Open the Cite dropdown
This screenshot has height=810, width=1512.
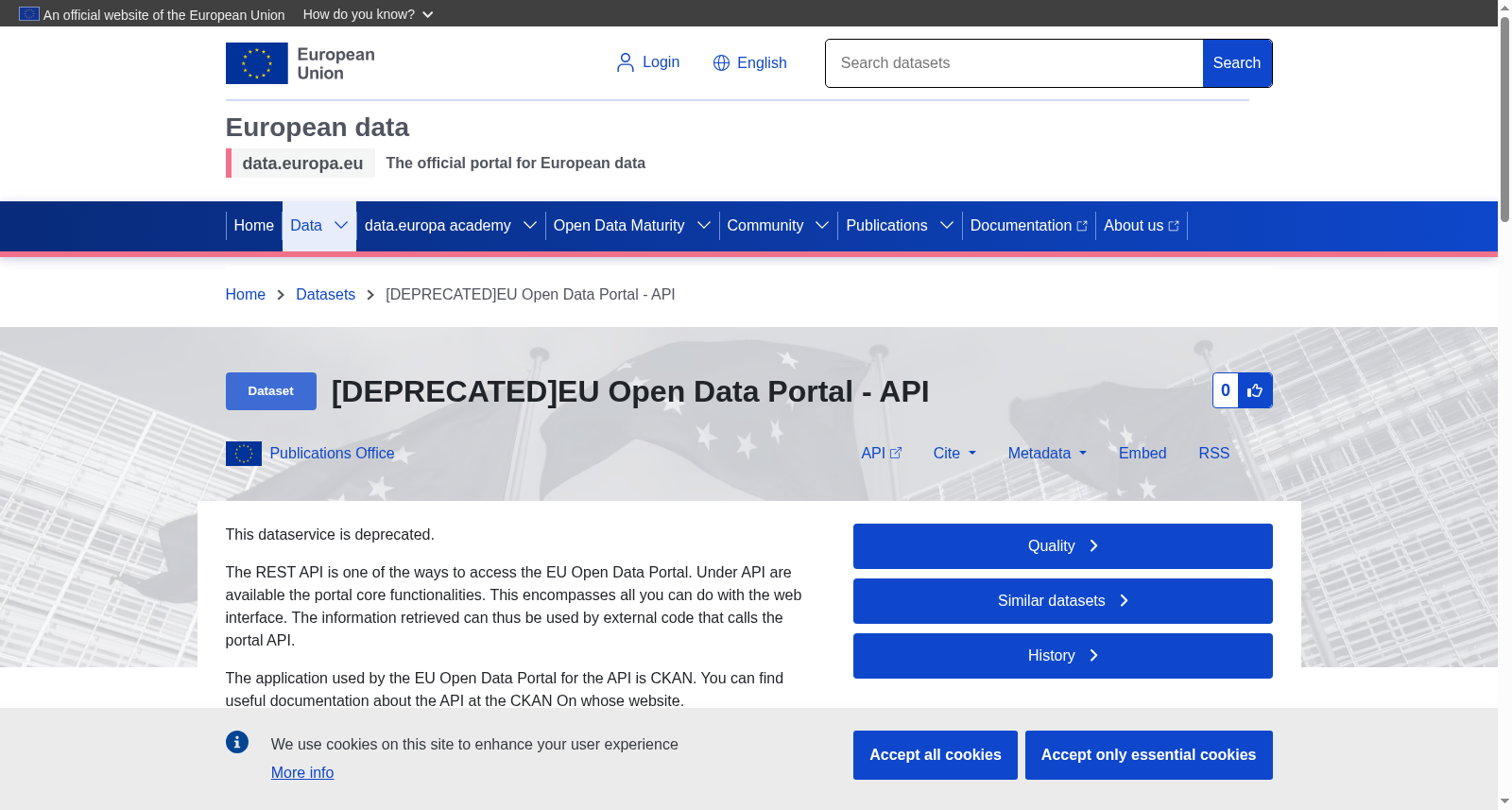click(954, 454)
